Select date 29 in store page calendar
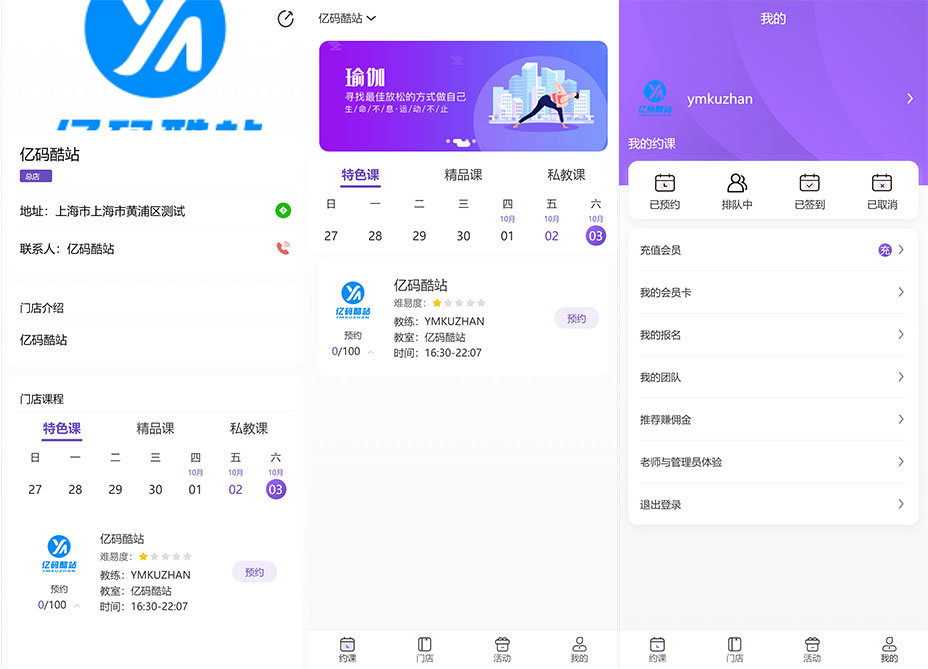The height and width of the screenshot is (669, 928). tap(115, 489)
